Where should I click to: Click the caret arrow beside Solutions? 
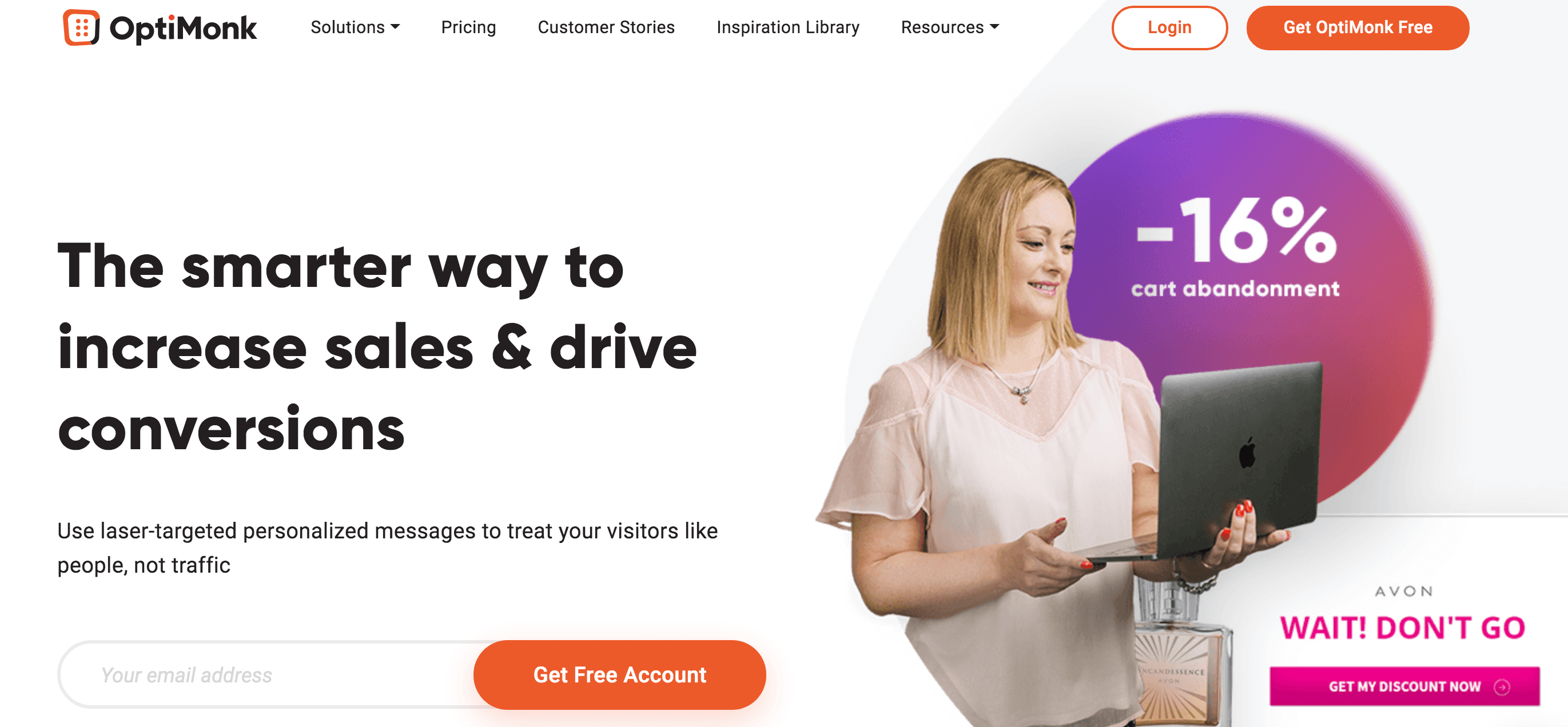395,27
